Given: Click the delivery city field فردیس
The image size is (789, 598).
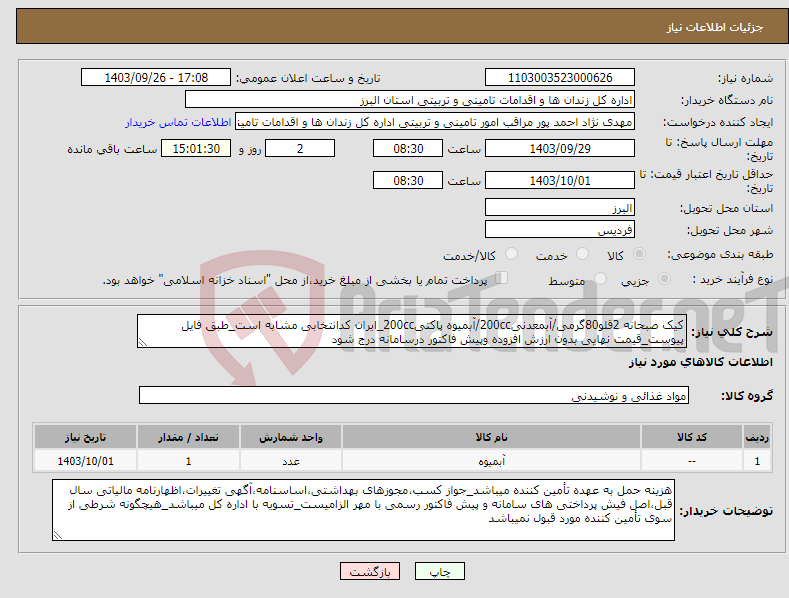Looking at the screenshot, I should coord(560,230).
